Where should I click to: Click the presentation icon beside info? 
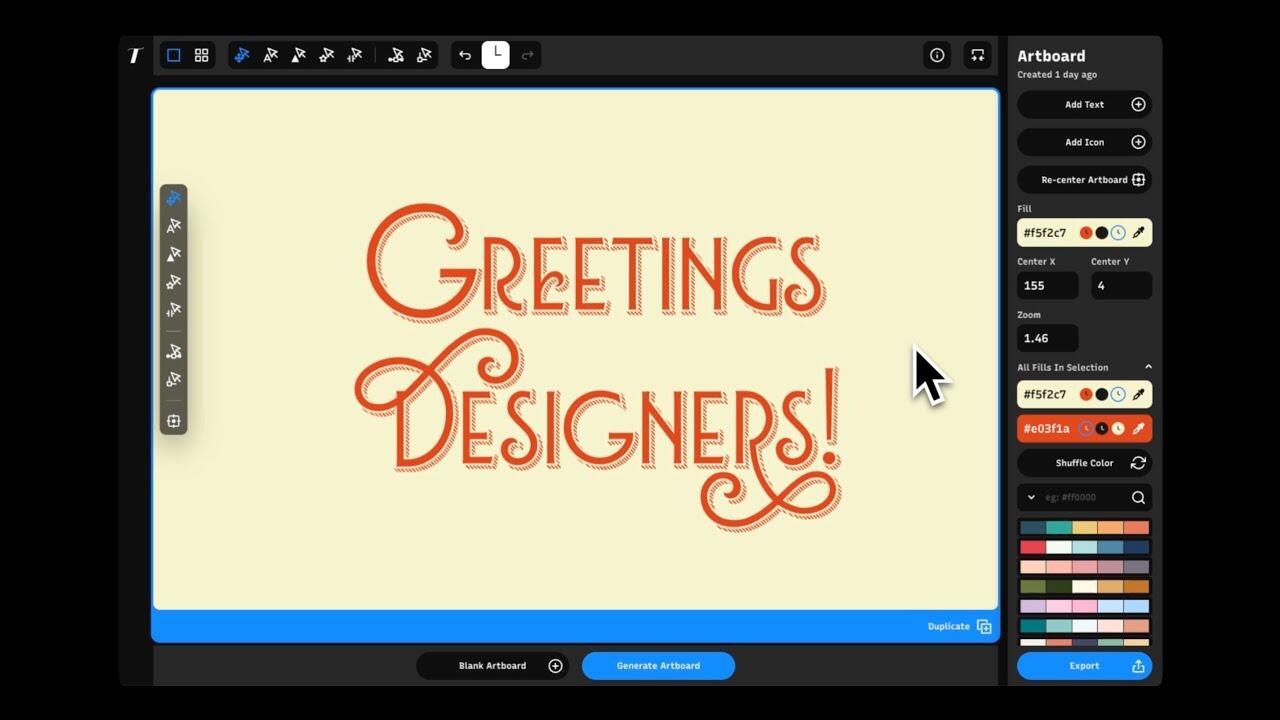[x=977, y=55]
